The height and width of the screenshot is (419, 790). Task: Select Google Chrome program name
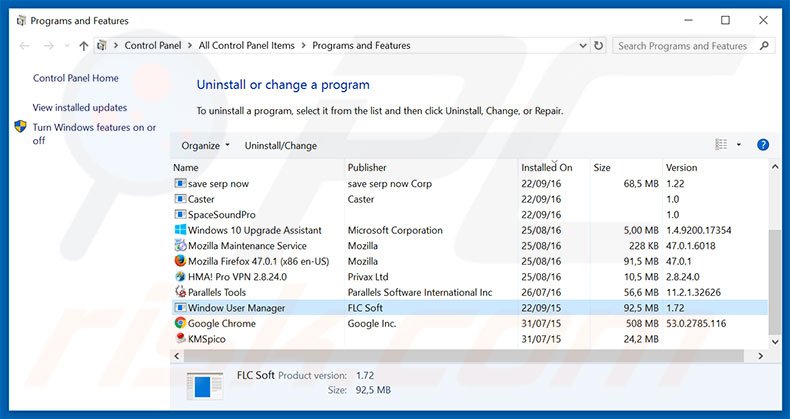point(222,323)
